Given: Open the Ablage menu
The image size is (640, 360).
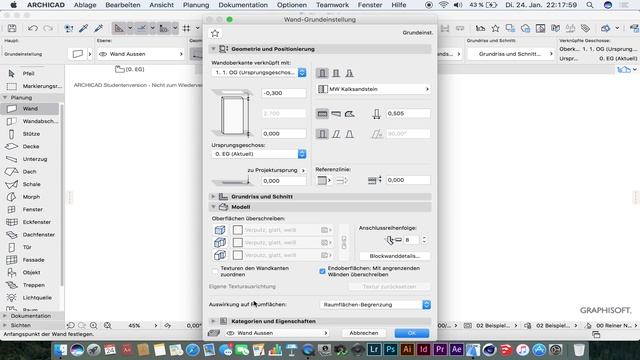Looking at the screenshot, I should tap(85, 5).
